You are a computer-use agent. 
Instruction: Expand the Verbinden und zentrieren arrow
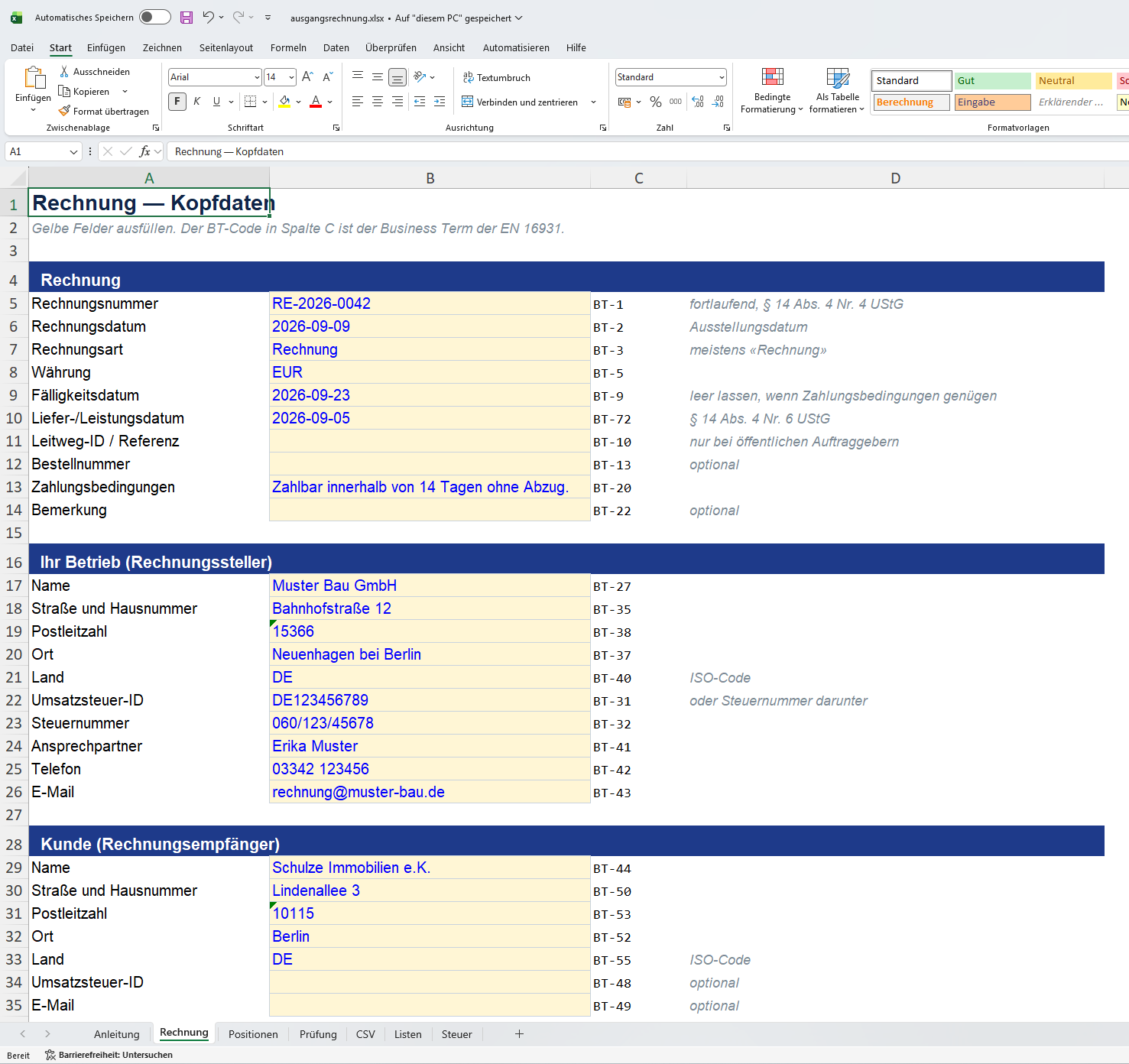pyautogui.click(x=594, y=102)
